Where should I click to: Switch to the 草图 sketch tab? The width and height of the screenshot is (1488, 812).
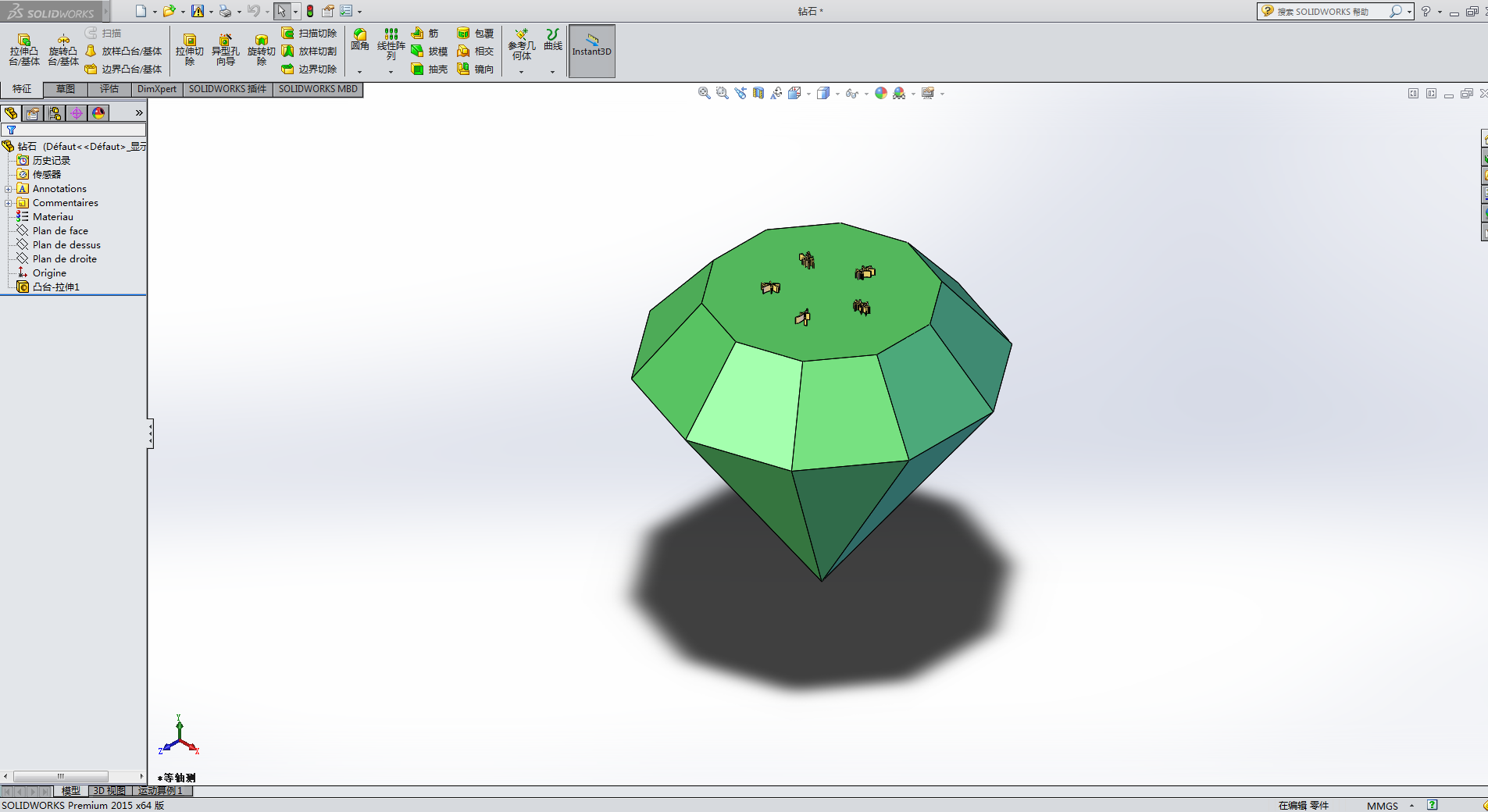point(66,89)
